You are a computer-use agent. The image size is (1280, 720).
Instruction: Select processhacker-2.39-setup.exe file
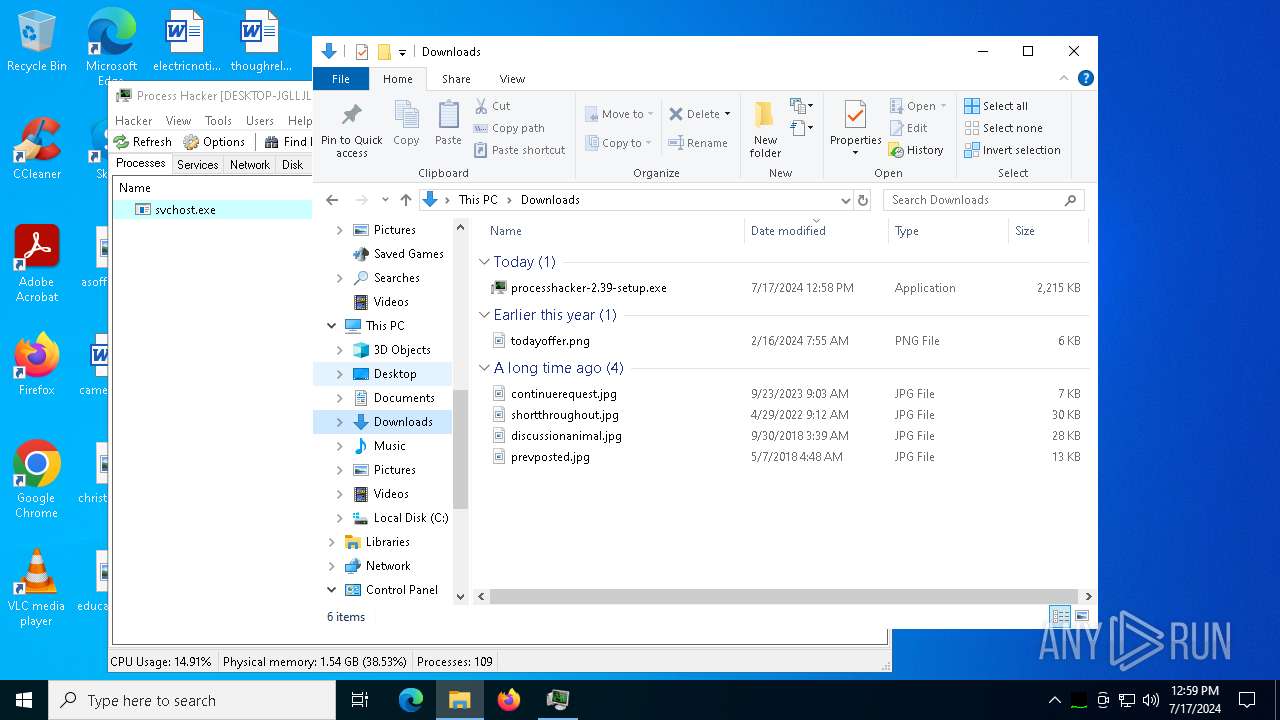[588, 288]
